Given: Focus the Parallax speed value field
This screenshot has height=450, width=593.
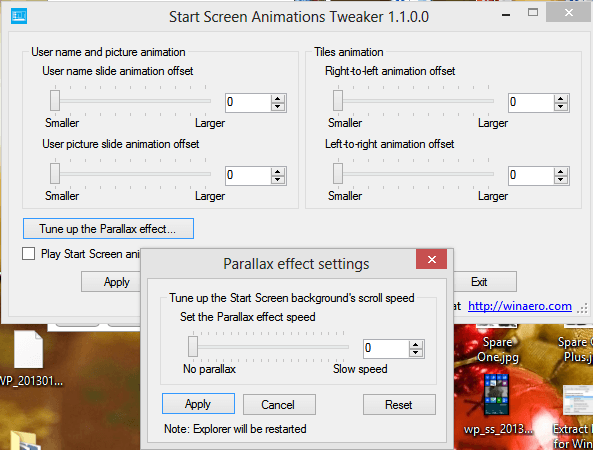Looking at the screenshot, I should pos(386,348).
